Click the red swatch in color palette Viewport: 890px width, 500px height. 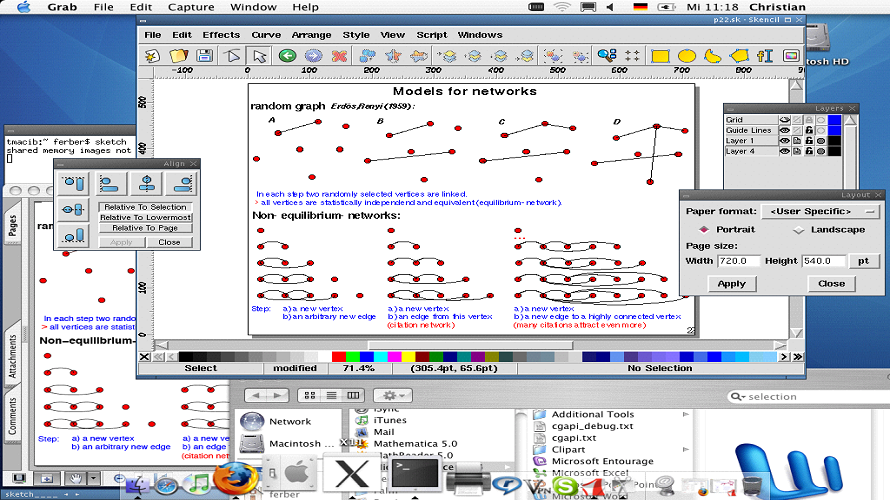click(337, 356)
